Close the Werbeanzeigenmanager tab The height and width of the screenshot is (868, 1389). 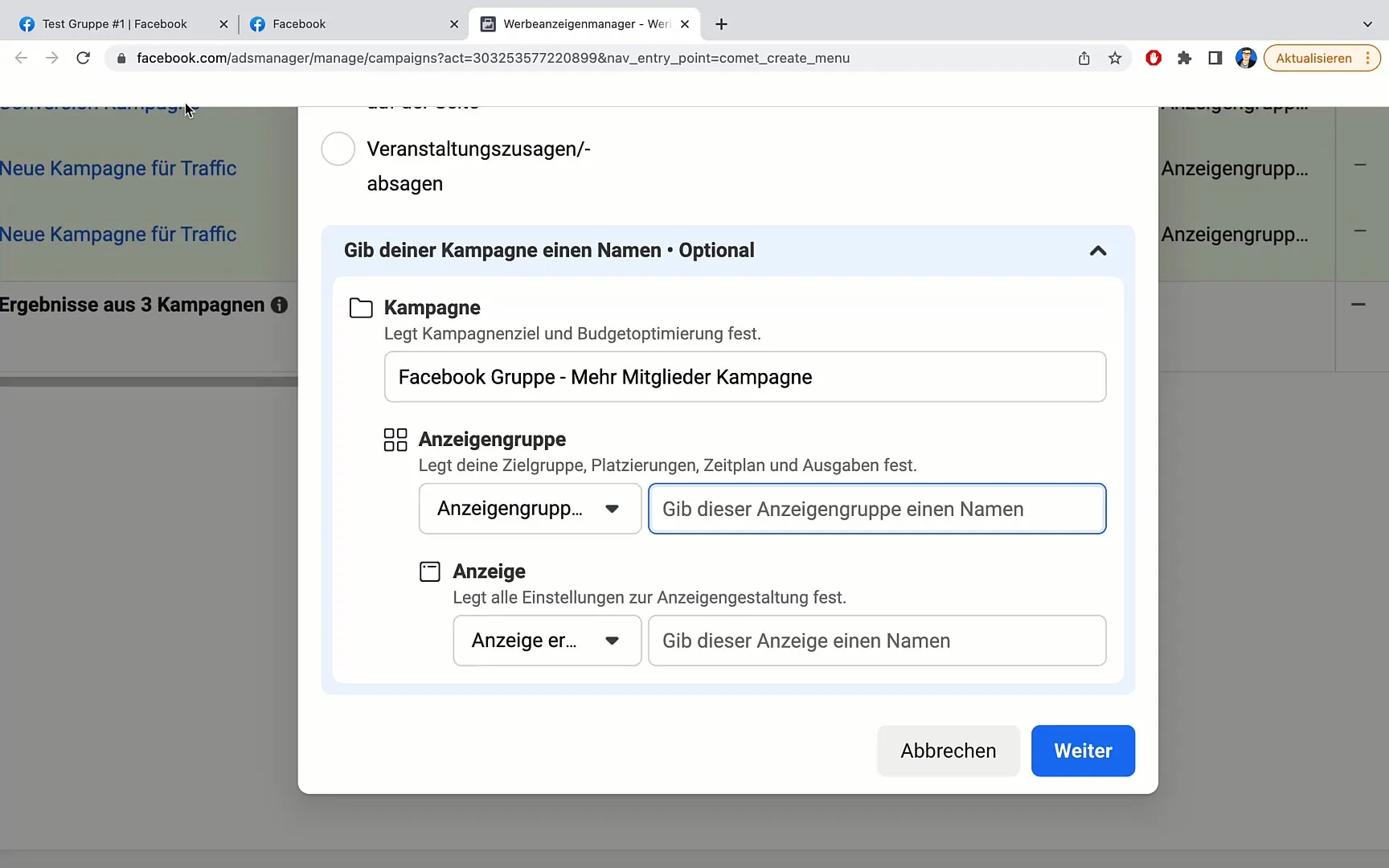[x=685, y=24]
